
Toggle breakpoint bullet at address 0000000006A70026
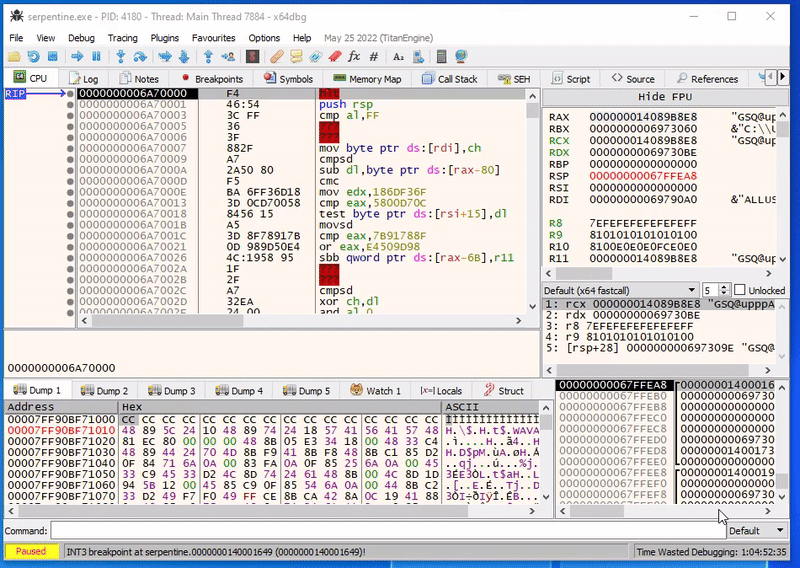[70, 258]
